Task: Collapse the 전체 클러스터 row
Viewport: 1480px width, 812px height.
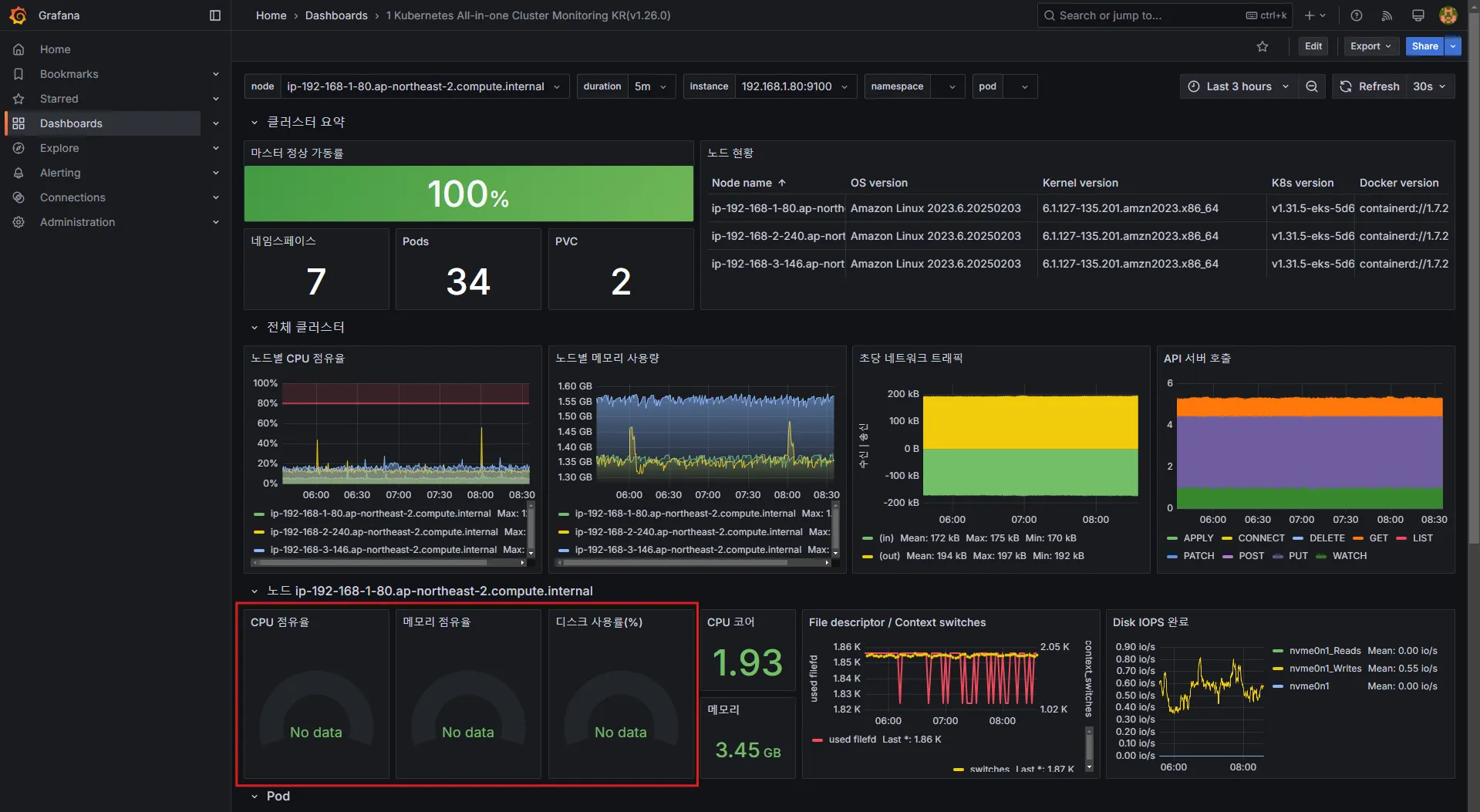Action: [x=254, y=328]
